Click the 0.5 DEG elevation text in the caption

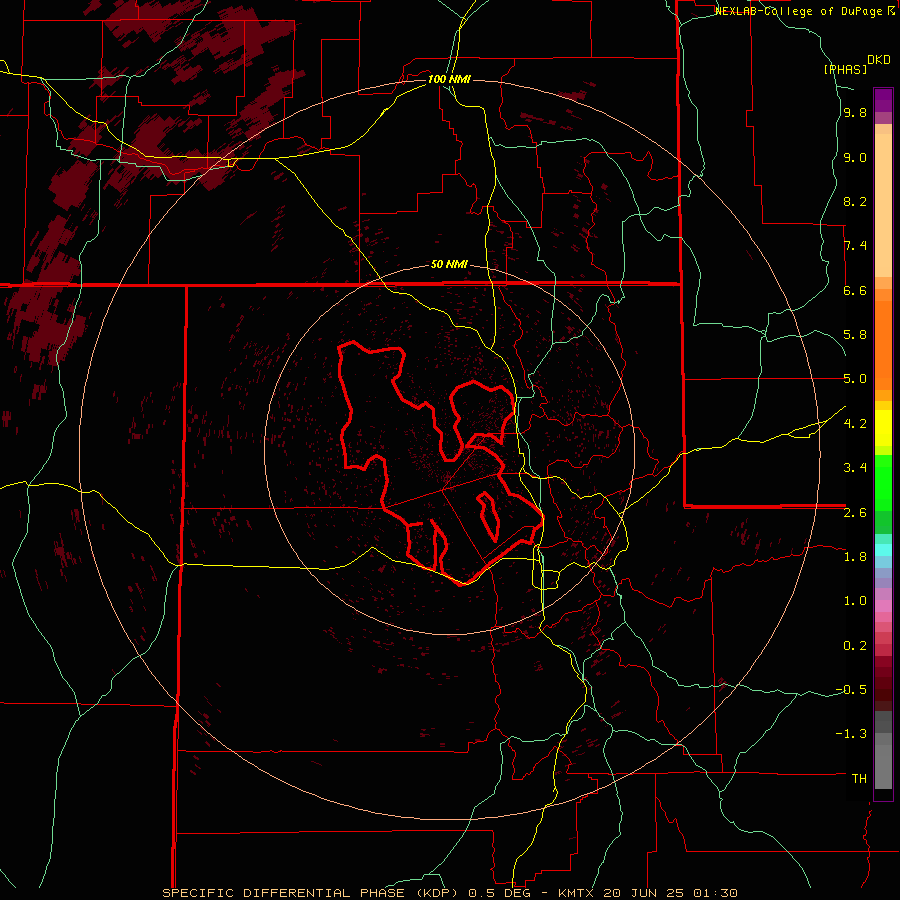(x=499, y=893)
